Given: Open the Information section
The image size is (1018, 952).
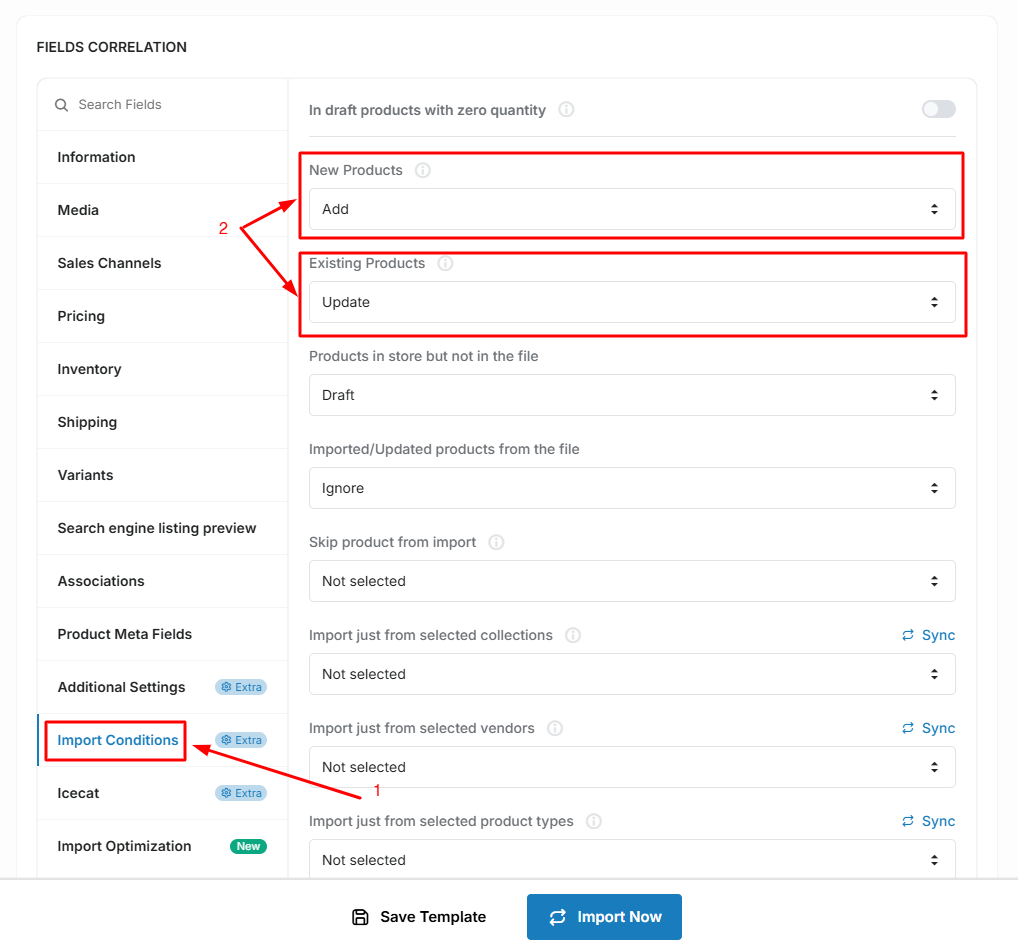Looking at the screenshot, I should coord(162,157).
